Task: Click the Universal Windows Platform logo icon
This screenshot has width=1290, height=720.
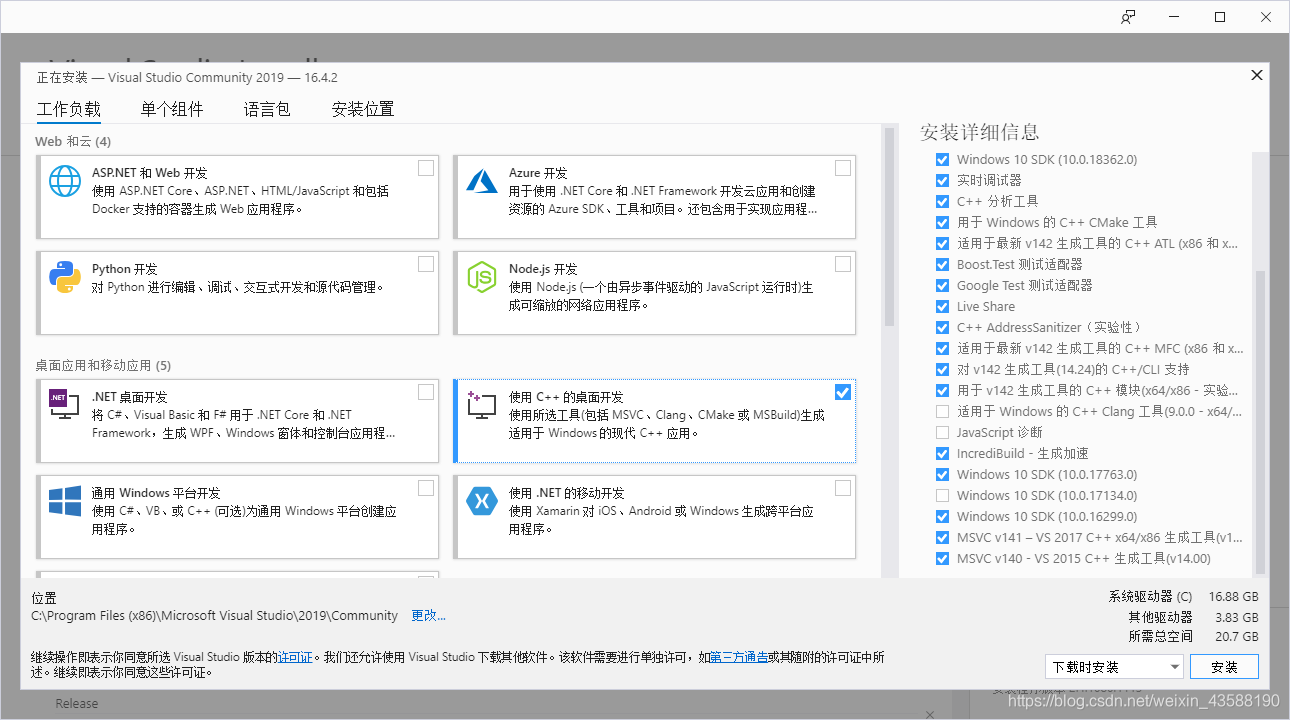Action: 65,501
